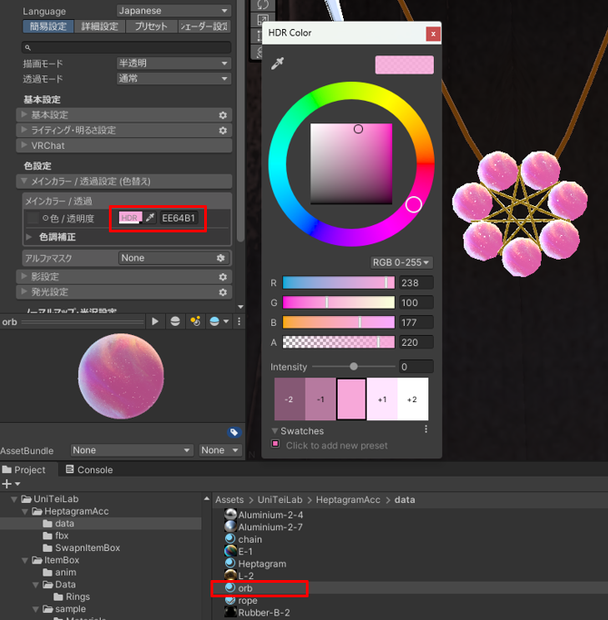Viewport: 608px width, 620px height.
Task: Toggle preview lighting icon in orb preview
Action: coord(195,321)
